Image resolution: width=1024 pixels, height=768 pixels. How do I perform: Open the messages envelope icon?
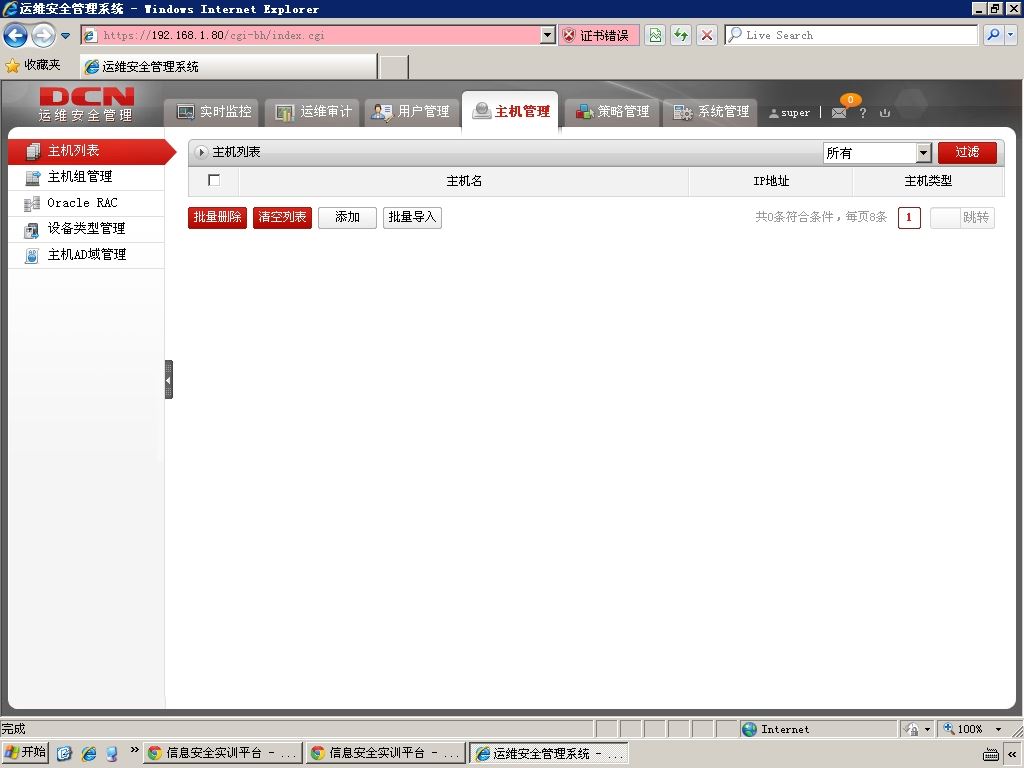[839, 113]
